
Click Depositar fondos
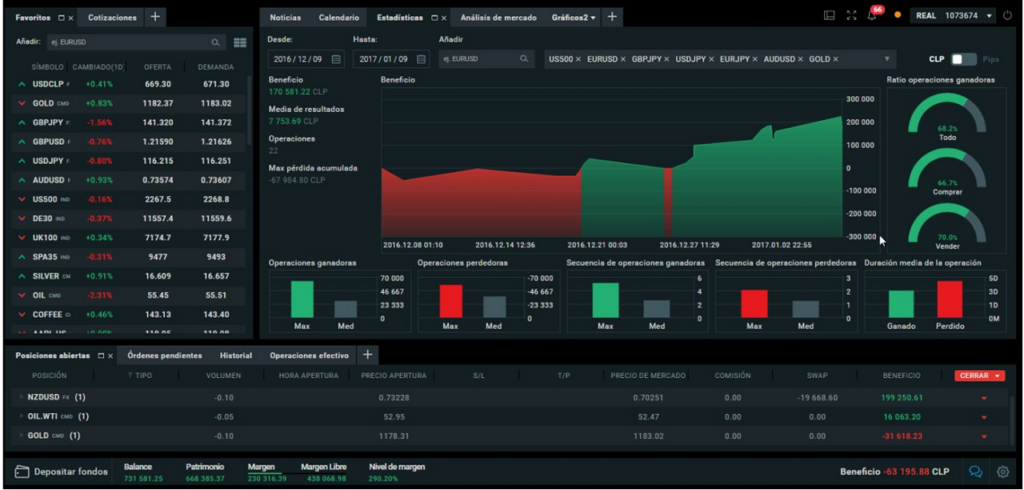62,472
